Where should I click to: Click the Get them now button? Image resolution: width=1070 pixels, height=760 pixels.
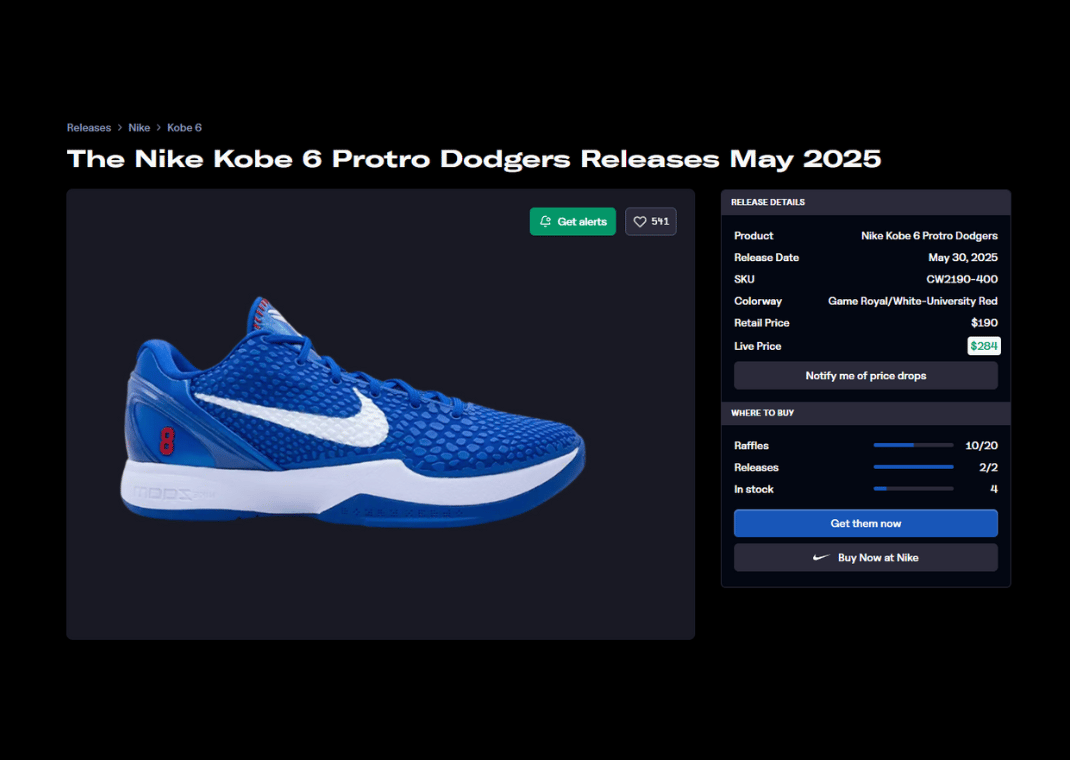coord(865,523)
